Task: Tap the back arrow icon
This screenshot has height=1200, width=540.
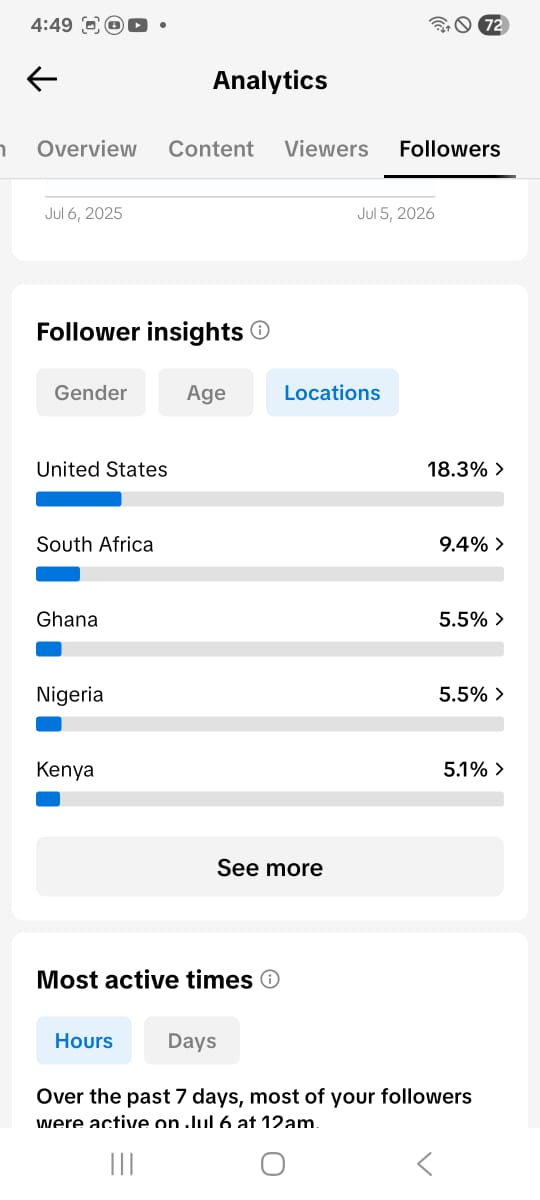Action: [x=42, y=80]
